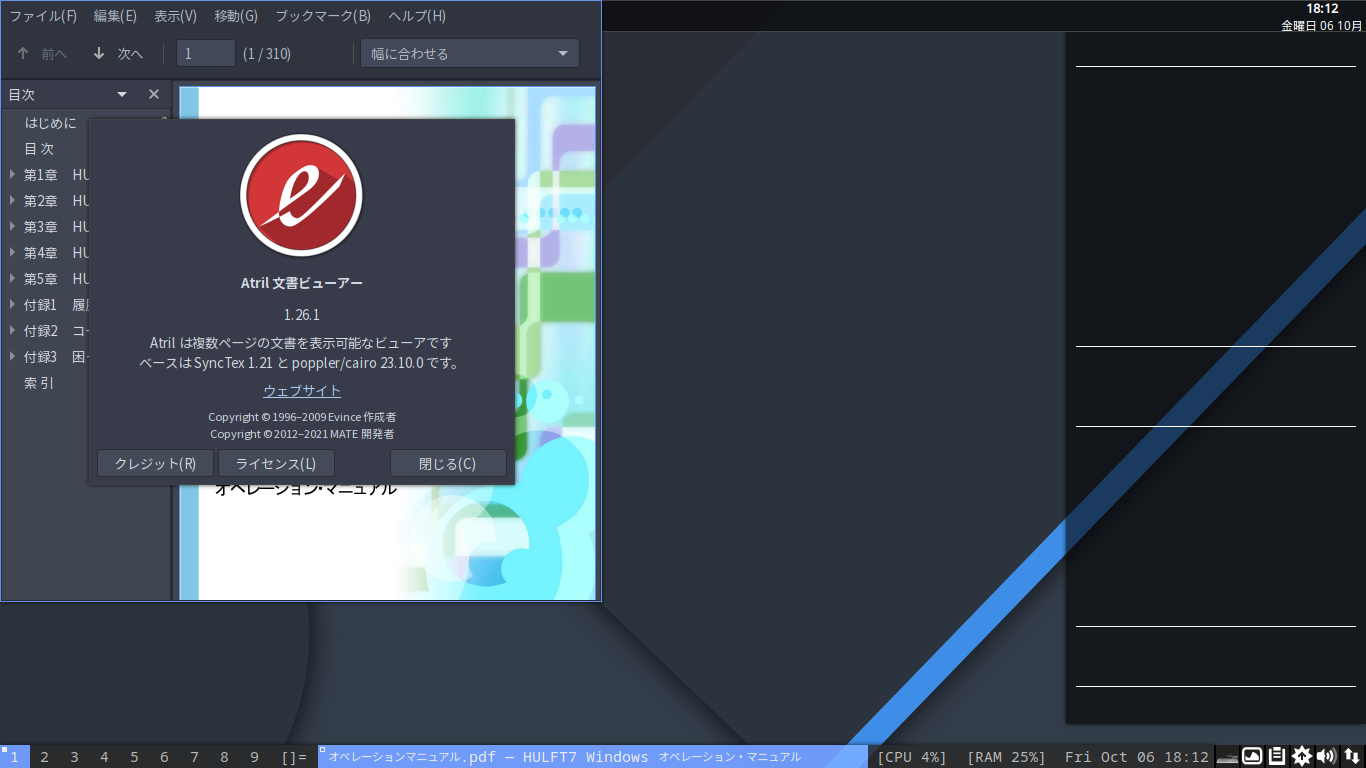
Task: Switch to workspace 2
Action: click(x=44, y=757)
